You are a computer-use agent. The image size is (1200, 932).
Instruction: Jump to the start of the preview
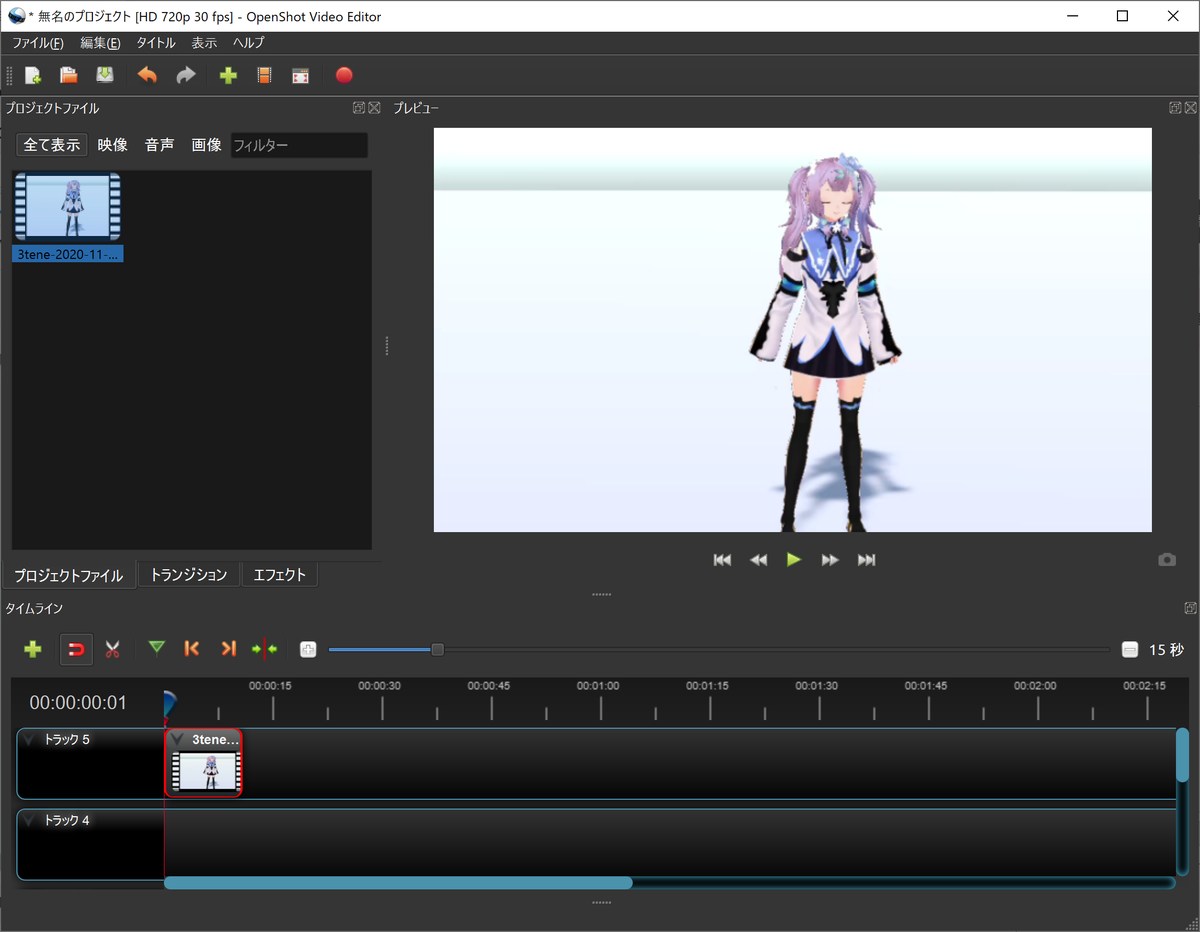722,560
